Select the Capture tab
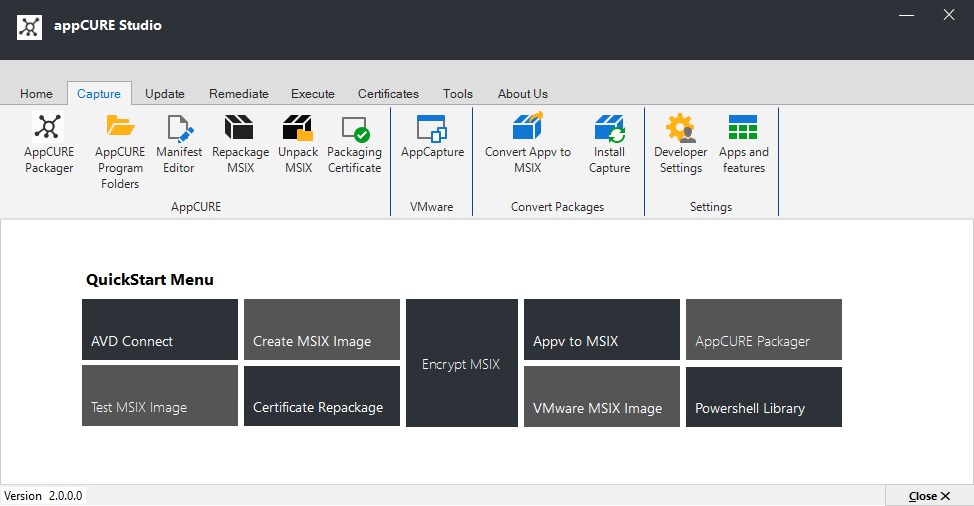 99,94
